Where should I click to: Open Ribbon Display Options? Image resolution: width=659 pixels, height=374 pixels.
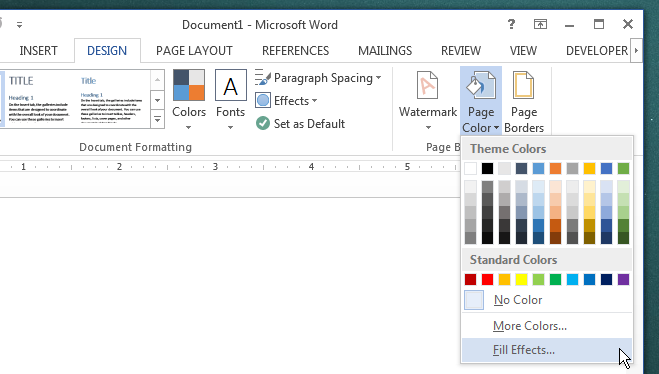tap(540, 24)
